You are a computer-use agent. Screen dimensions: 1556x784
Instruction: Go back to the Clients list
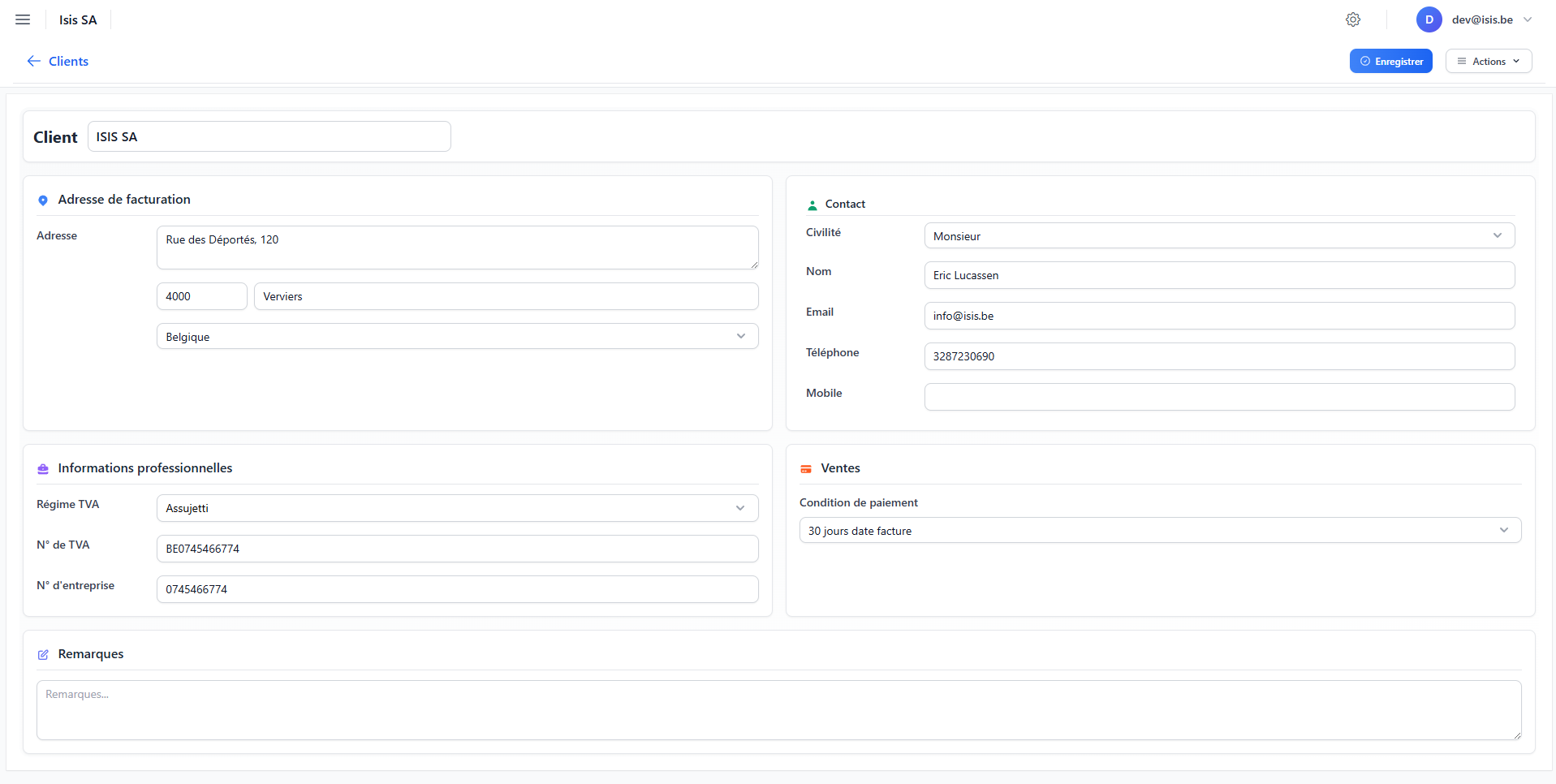point(58,62)
